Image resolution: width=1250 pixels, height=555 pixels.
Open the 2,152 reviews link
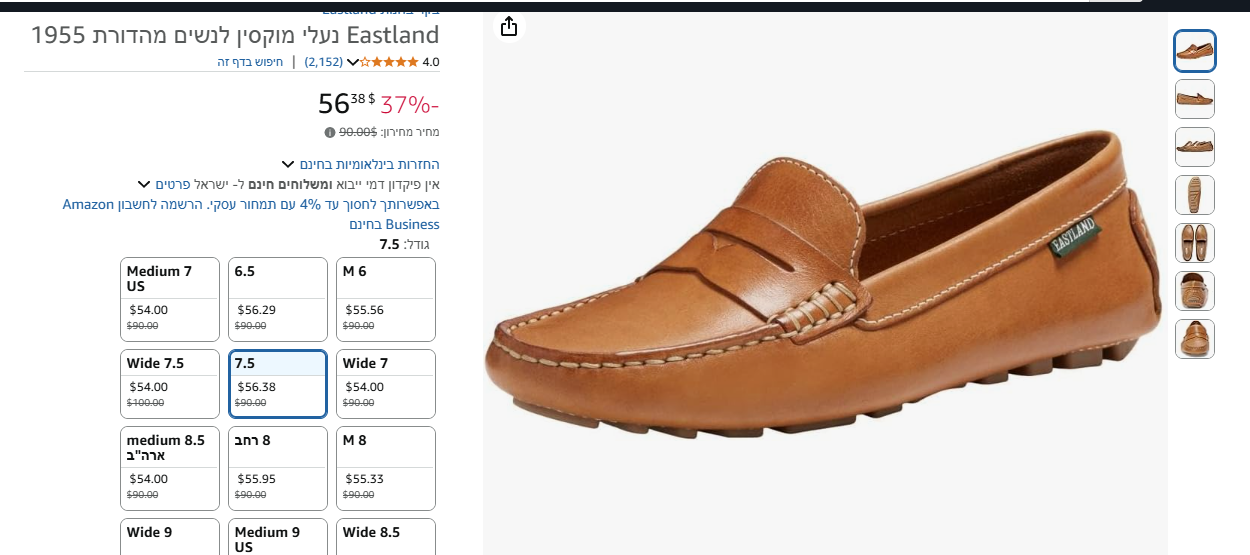point(324,62)
